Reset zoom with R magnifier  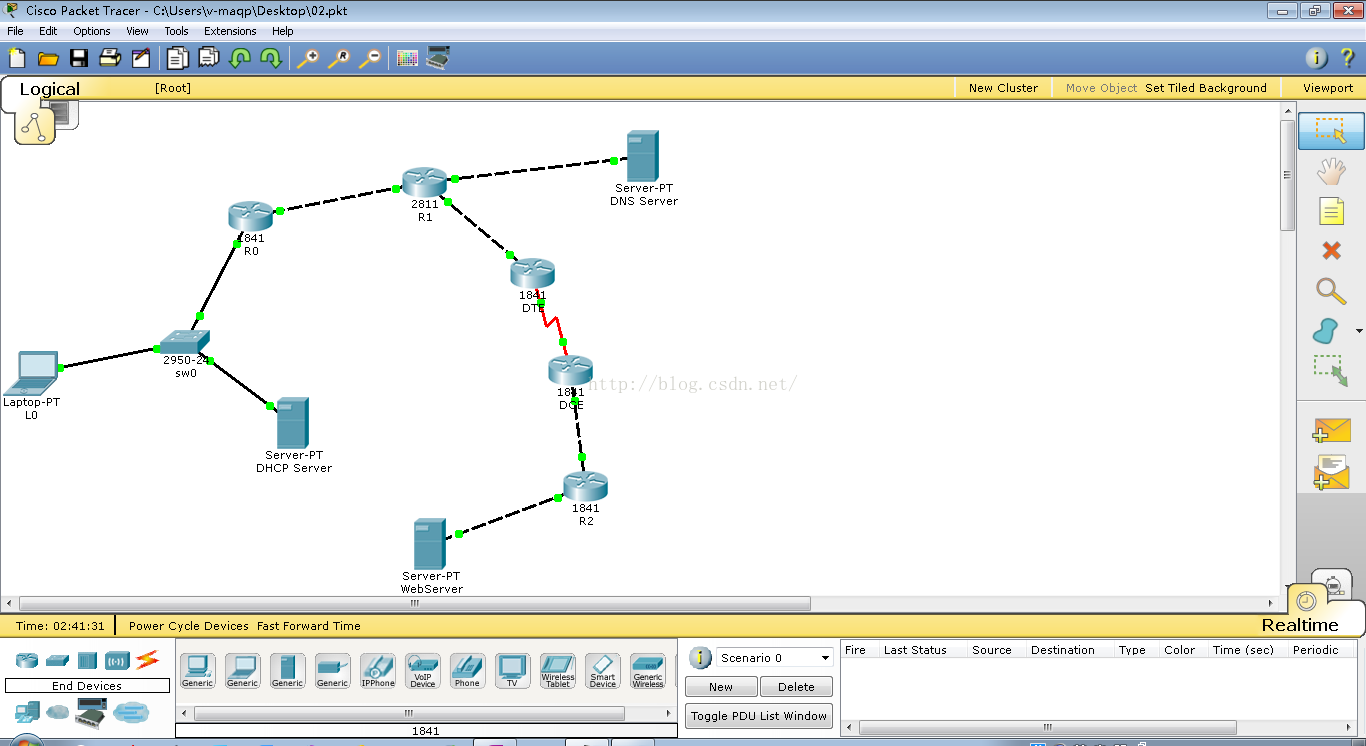click(339, 59)
